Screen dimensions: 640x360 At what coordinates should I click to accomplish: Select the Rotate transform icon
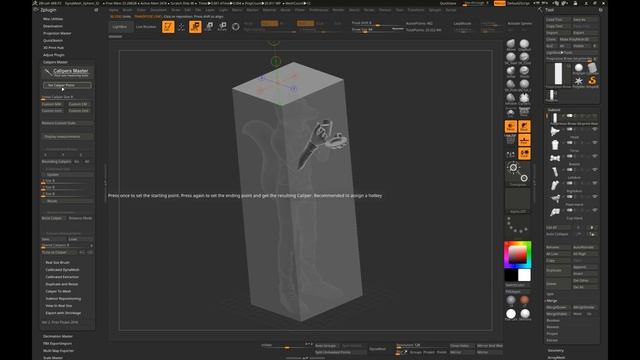pos(222,27)
